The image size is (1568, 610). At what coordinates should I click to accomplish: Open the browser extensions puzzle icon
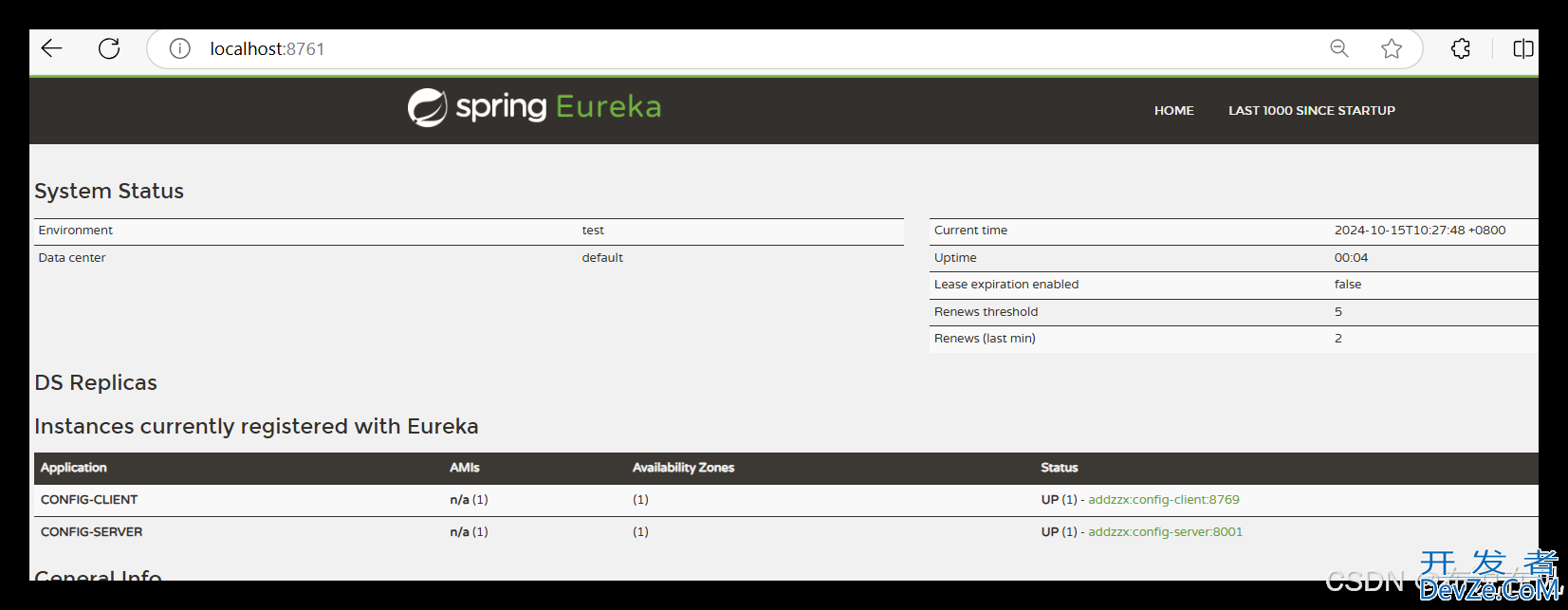click(1461, 48)
